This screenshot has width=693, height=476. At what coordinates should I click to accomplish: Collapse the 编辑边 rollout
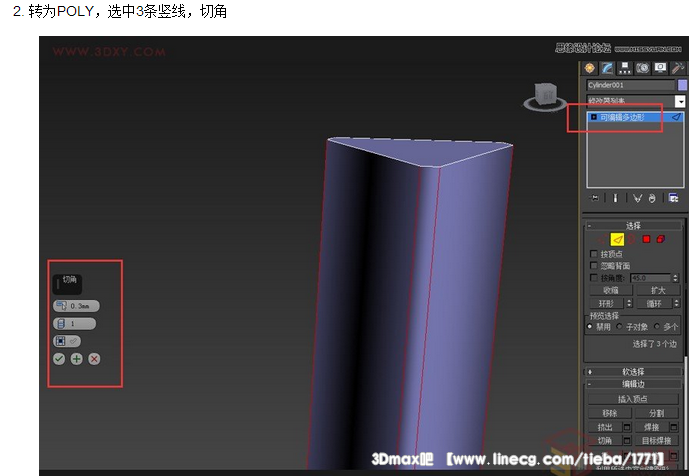(x=633, y=384)
